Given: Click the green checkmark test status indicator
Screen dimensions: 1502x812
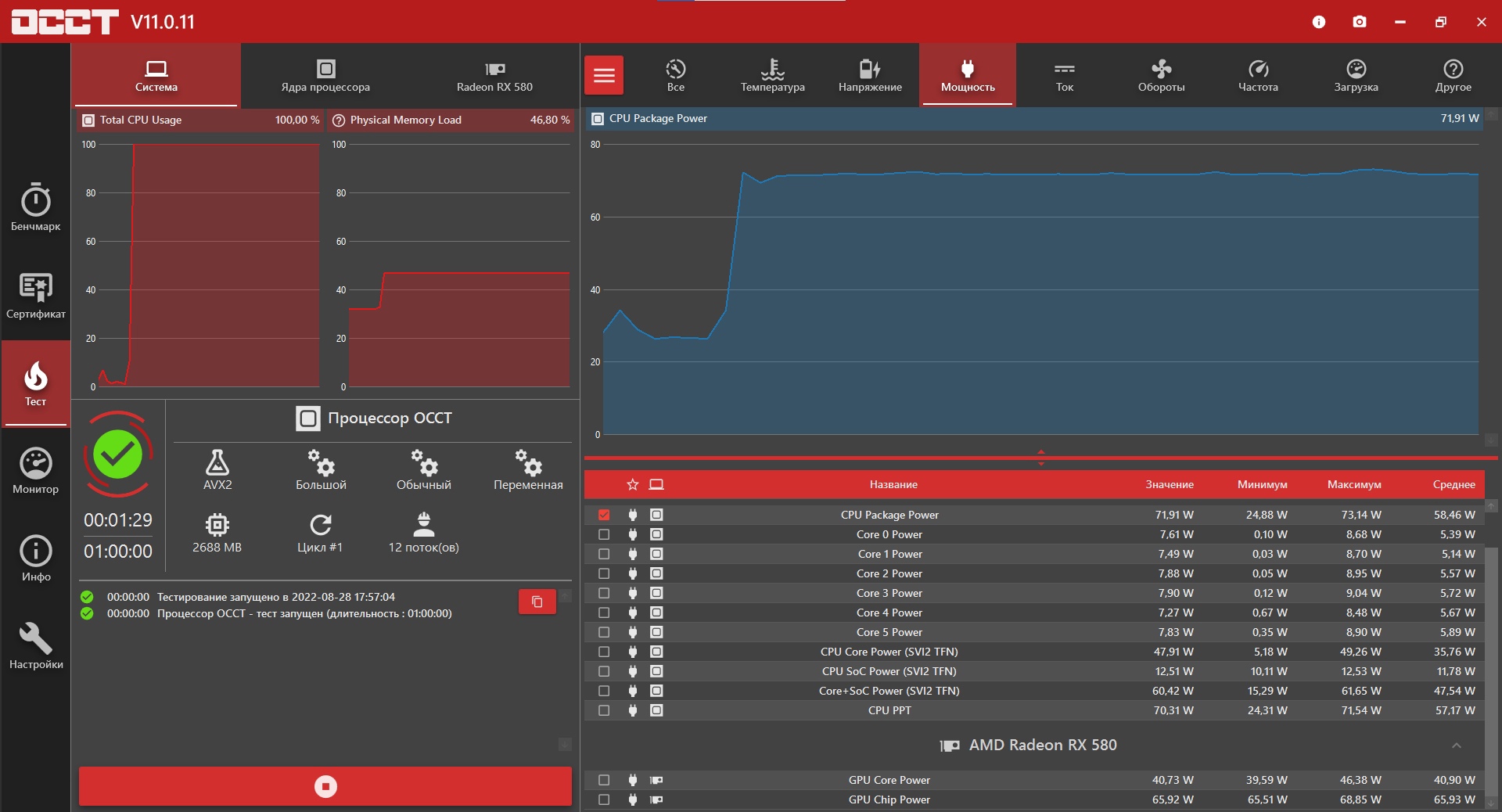Looking at the screenshot, I should (118, 454).
